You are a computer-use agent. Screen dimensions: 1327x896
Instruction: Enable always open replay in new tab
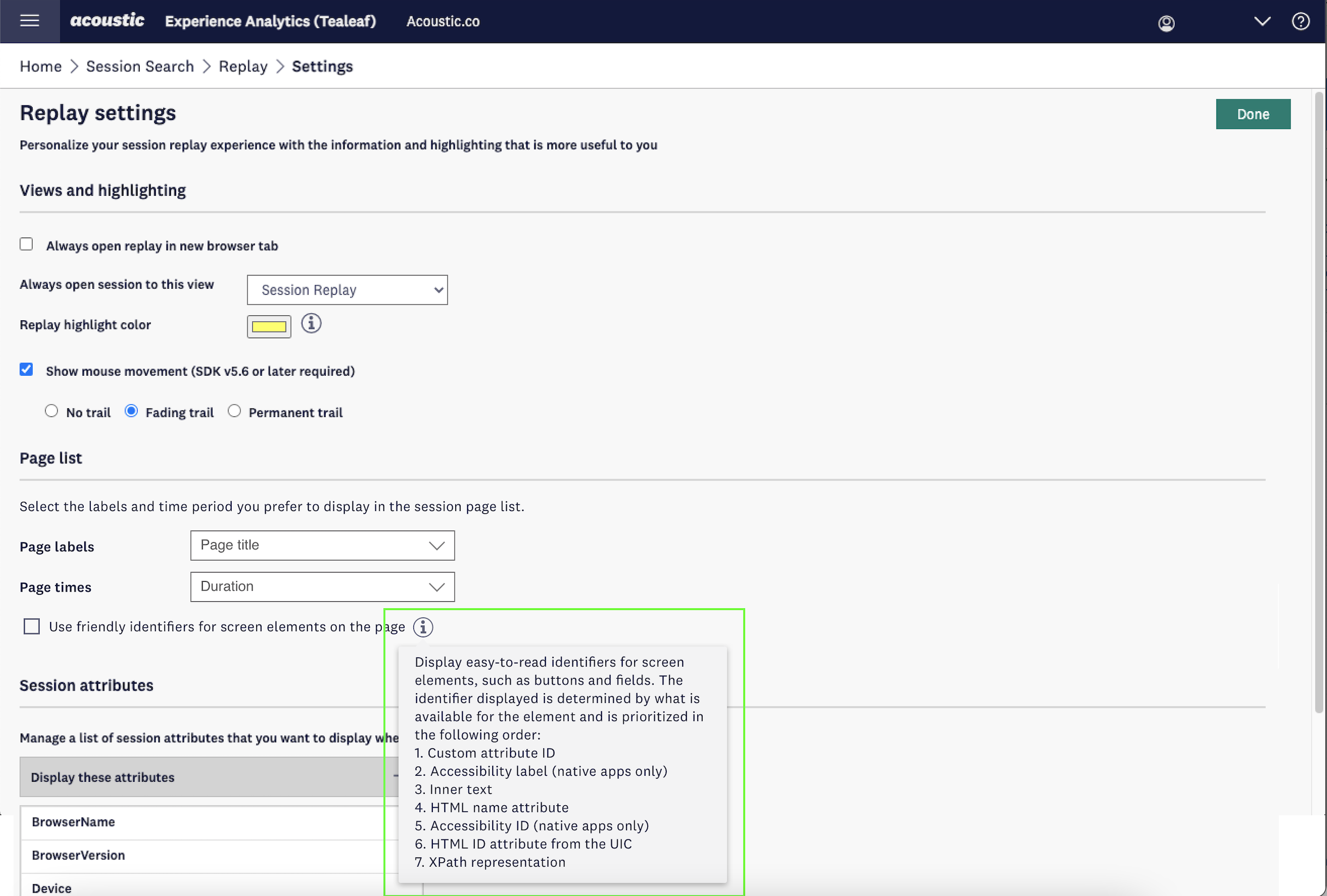[26, 245]
